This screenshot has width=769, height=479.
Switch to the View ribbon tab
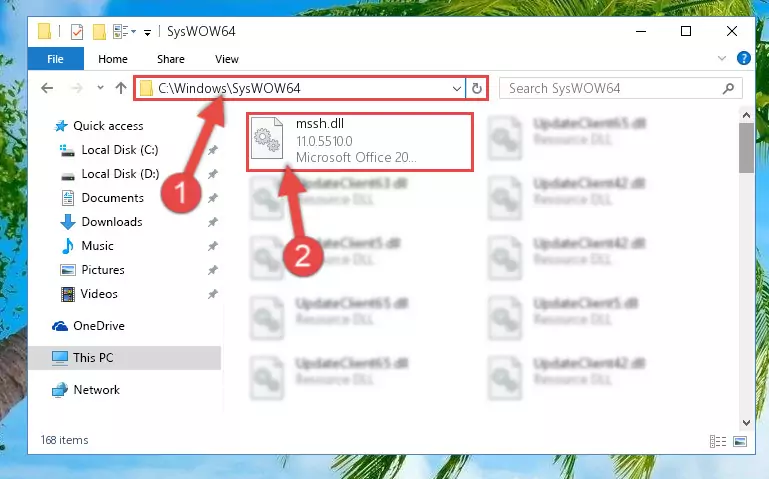coord(227,59)
